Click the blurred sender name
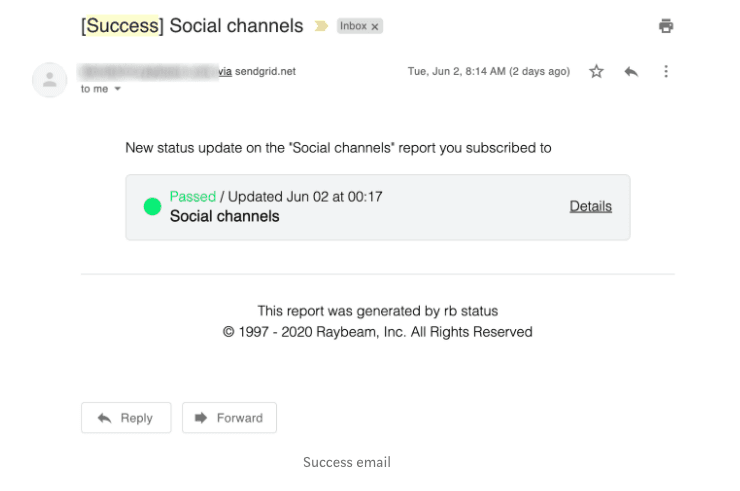The image size is (740, 491). [149, 72]
